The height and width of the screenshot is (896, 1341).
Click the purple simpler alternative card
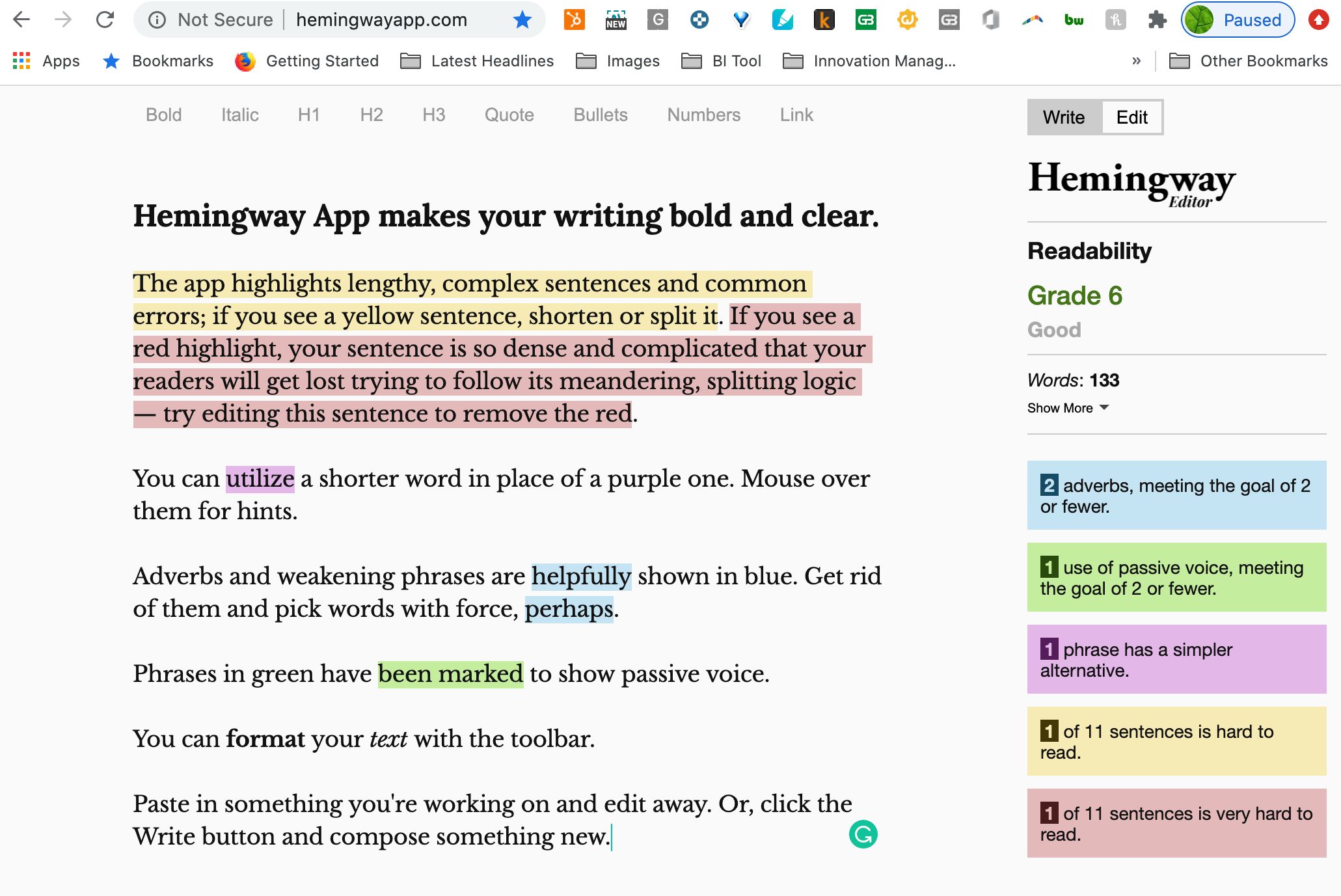pos(1176,659)
